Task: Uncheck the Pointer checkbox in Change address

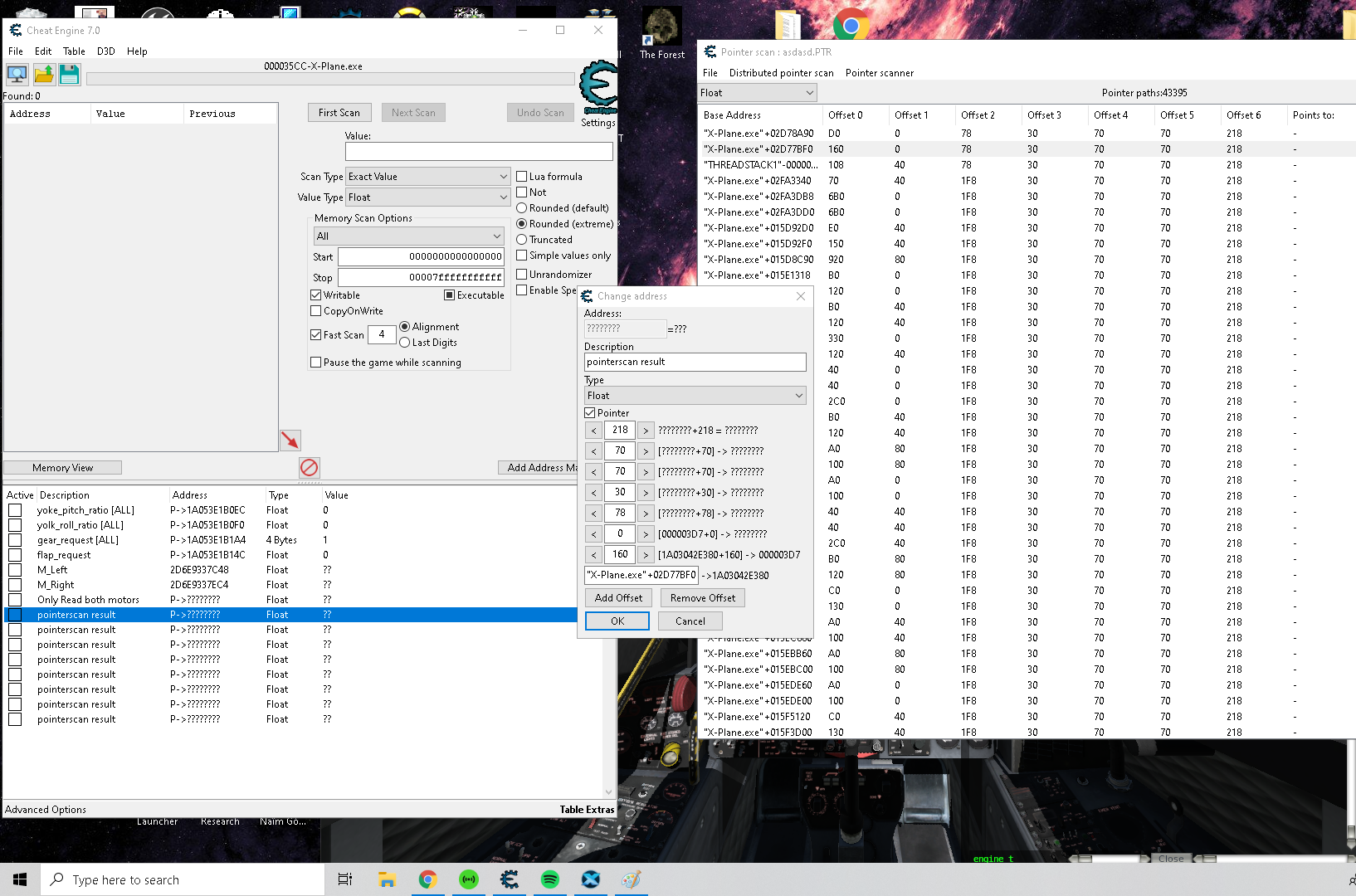Action: pyautogui.click(x=590, y=413)
